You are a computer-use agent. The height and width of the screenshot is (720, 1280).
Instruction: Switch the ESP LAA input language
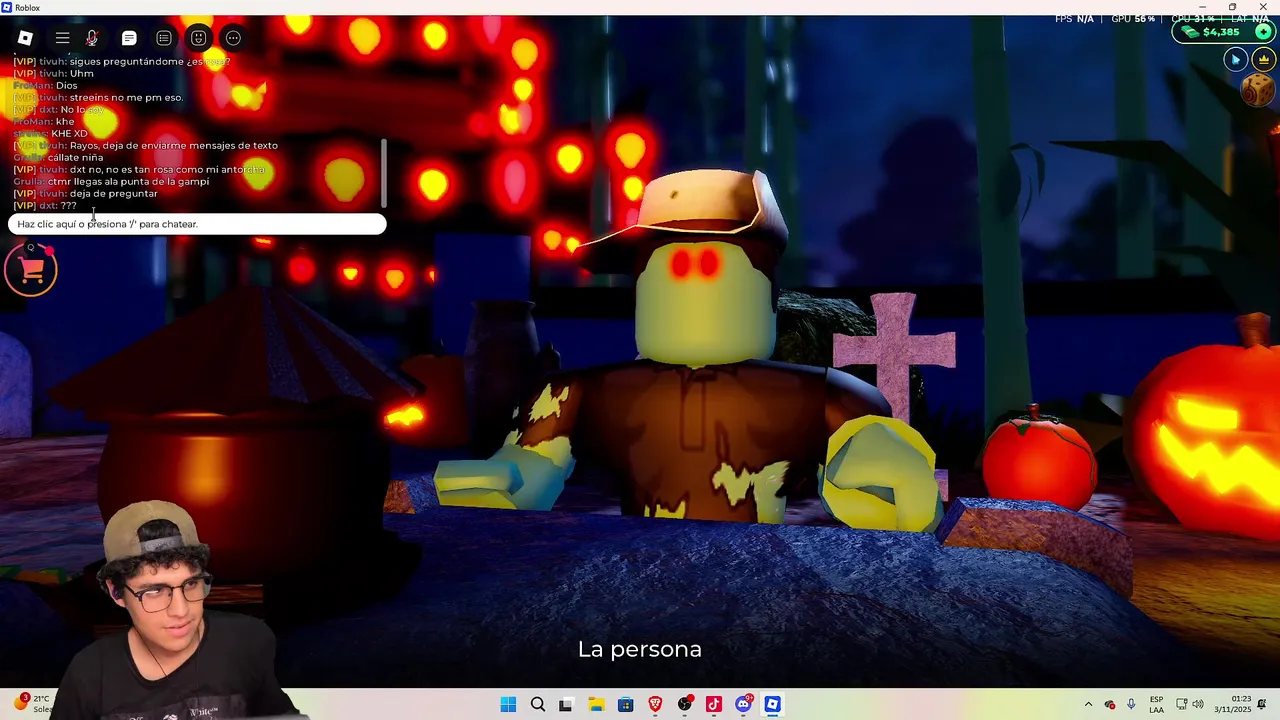tap(1156, 704)
